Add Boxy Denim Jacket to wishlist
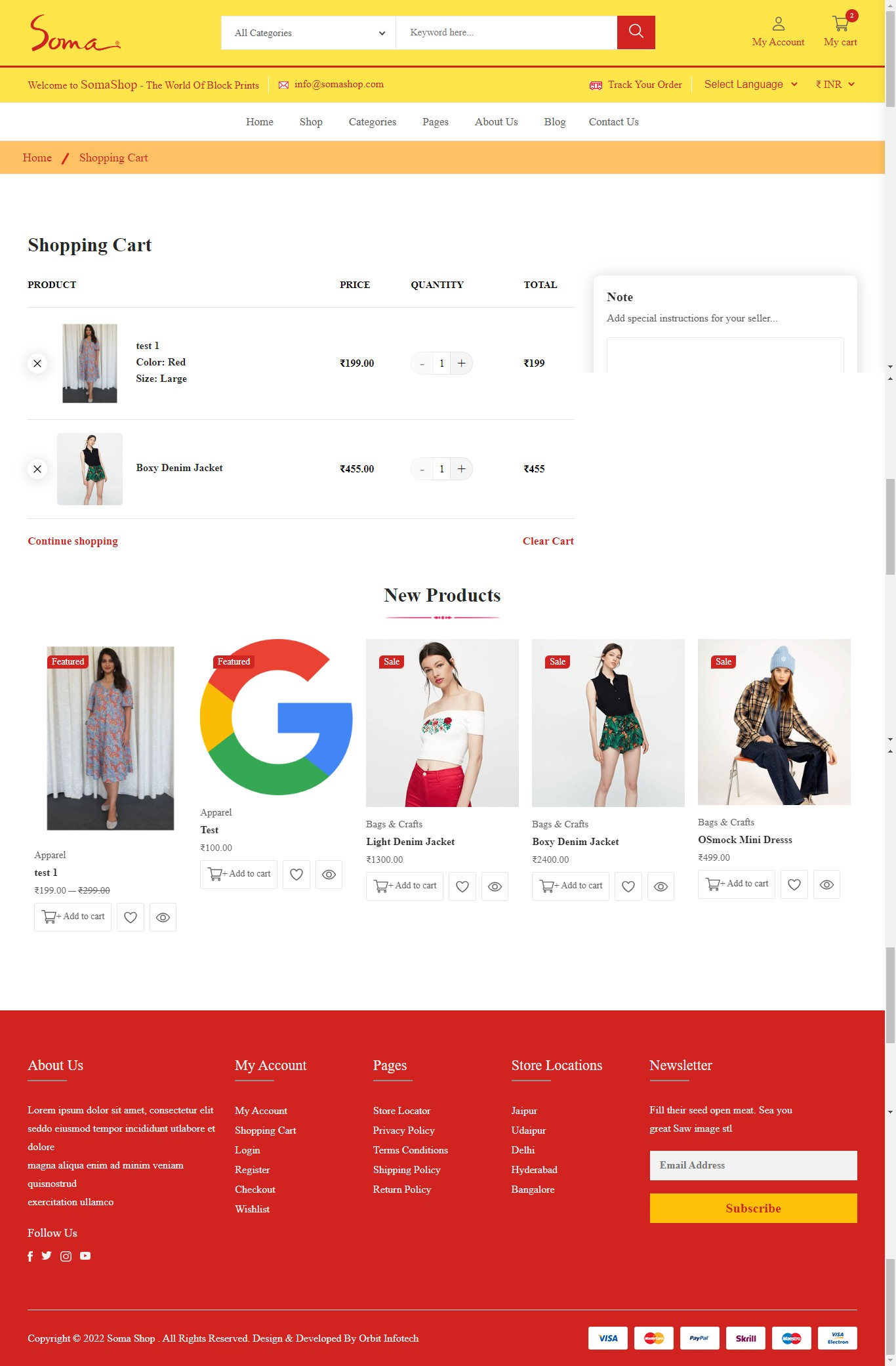 (x=628, y=886)
